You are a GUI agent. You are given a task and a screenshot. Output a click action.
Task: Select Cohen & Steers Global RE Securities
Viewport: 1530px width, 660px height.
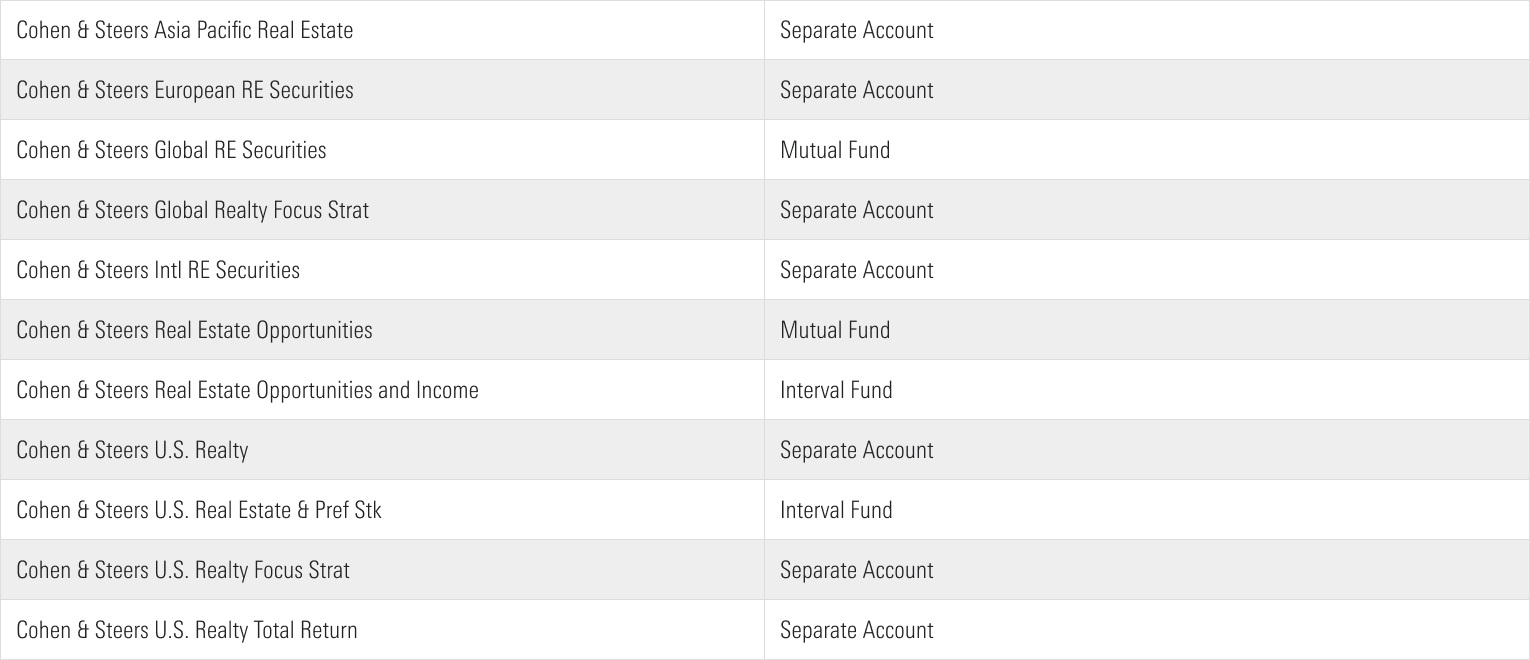171,150
